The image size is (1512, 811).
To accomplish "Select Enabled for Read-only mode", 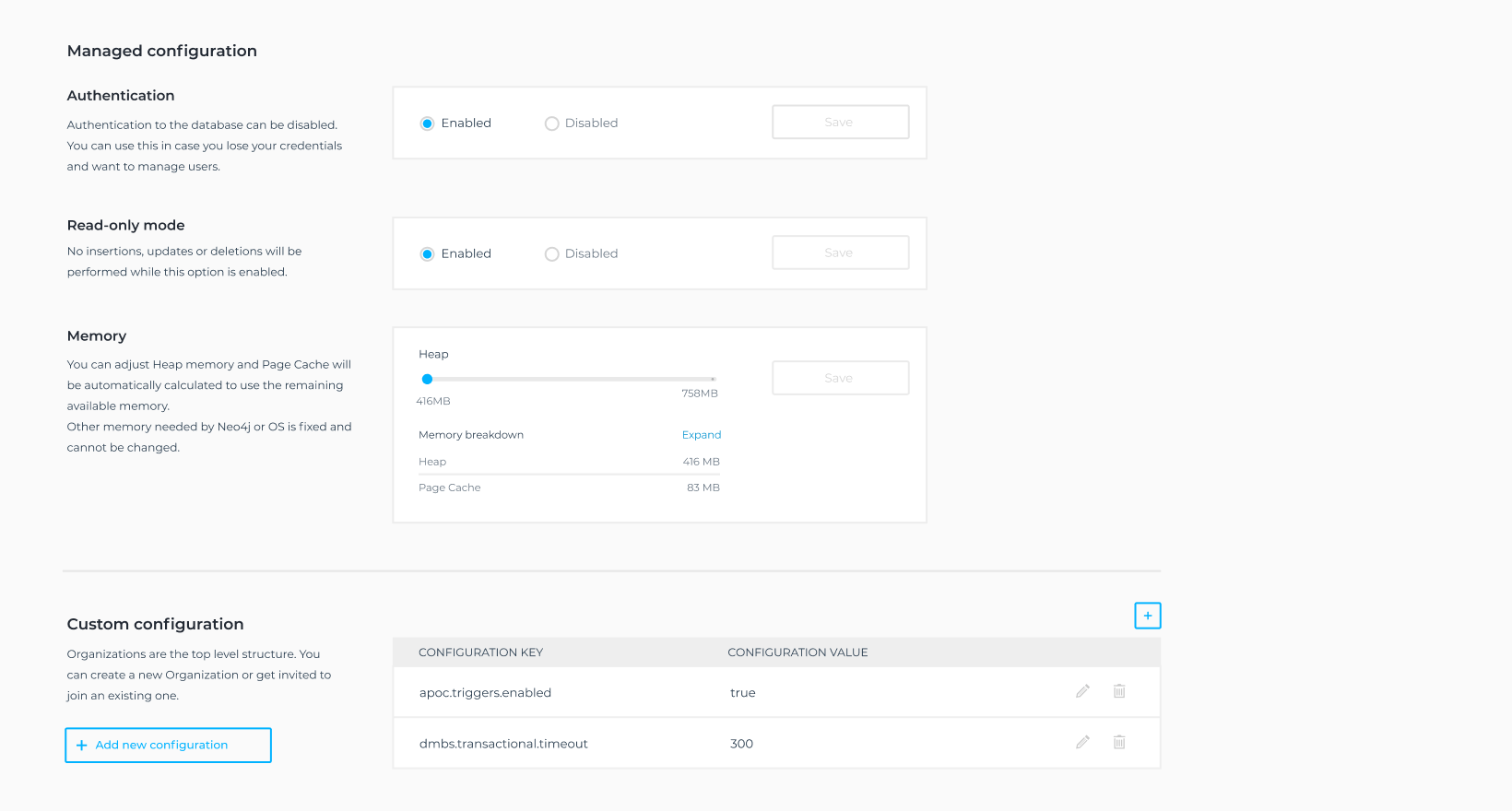I will click(428, 254).
